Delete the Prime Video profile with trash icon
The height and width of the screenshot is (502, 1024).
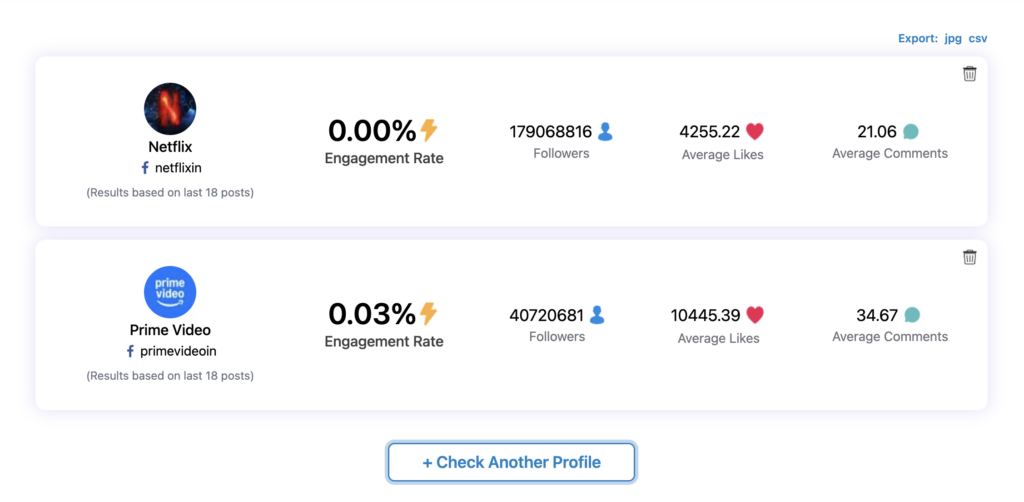click(x=969, y=257)
